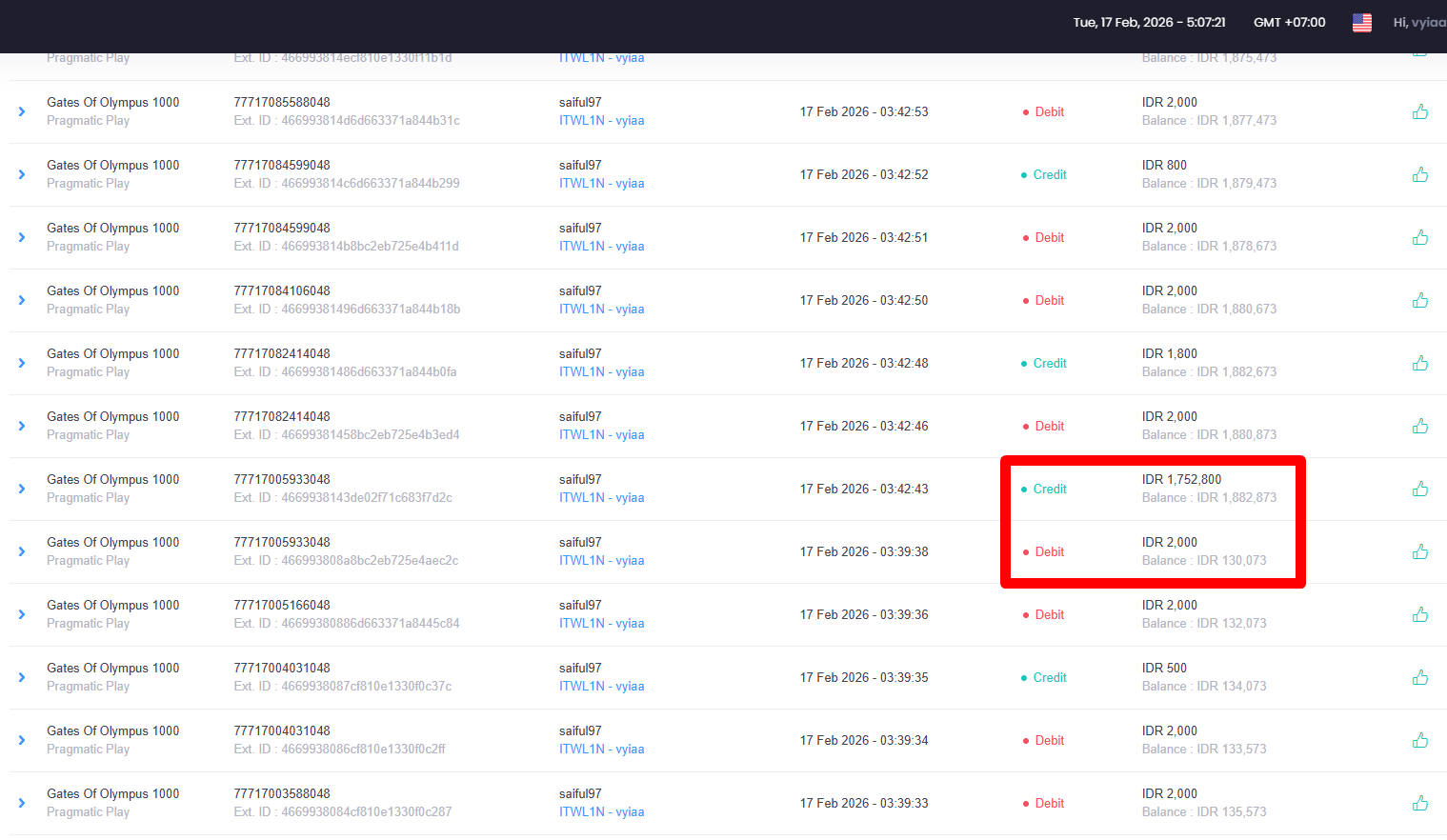Open language selector US flag icon

pyautogui.click(x=1361, y=22)
